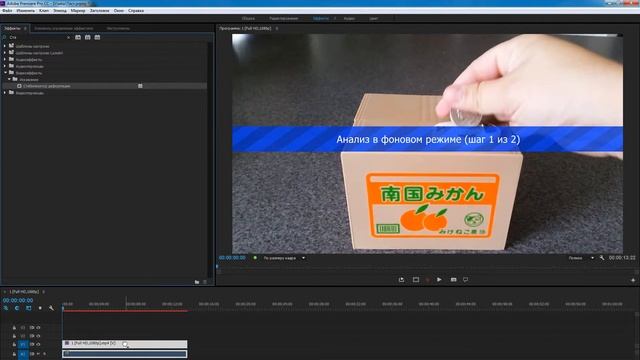Toggle lock on track V3
Viewport: 640px width, 360px height.
14,328
